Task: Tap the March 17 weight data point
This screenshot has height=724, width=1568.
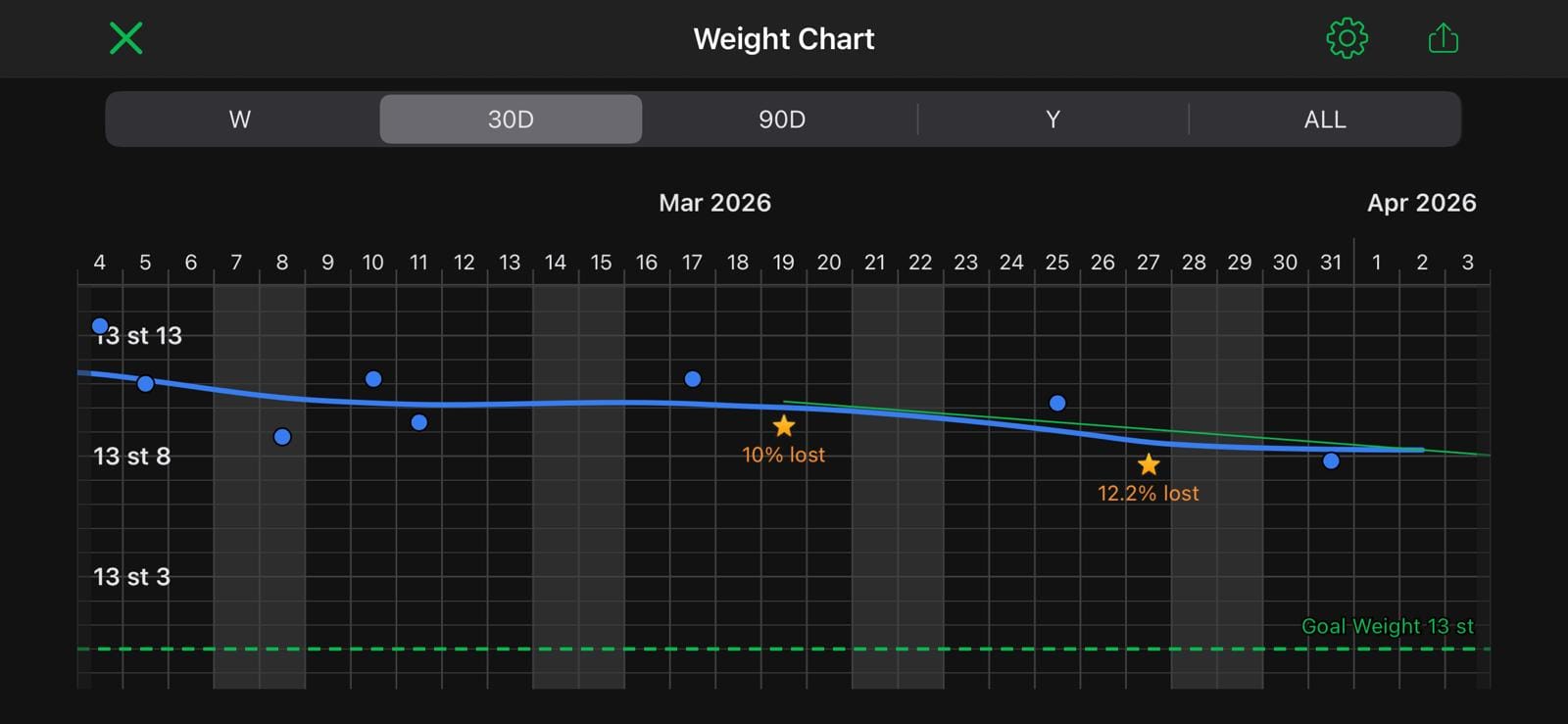Action: 693,379
